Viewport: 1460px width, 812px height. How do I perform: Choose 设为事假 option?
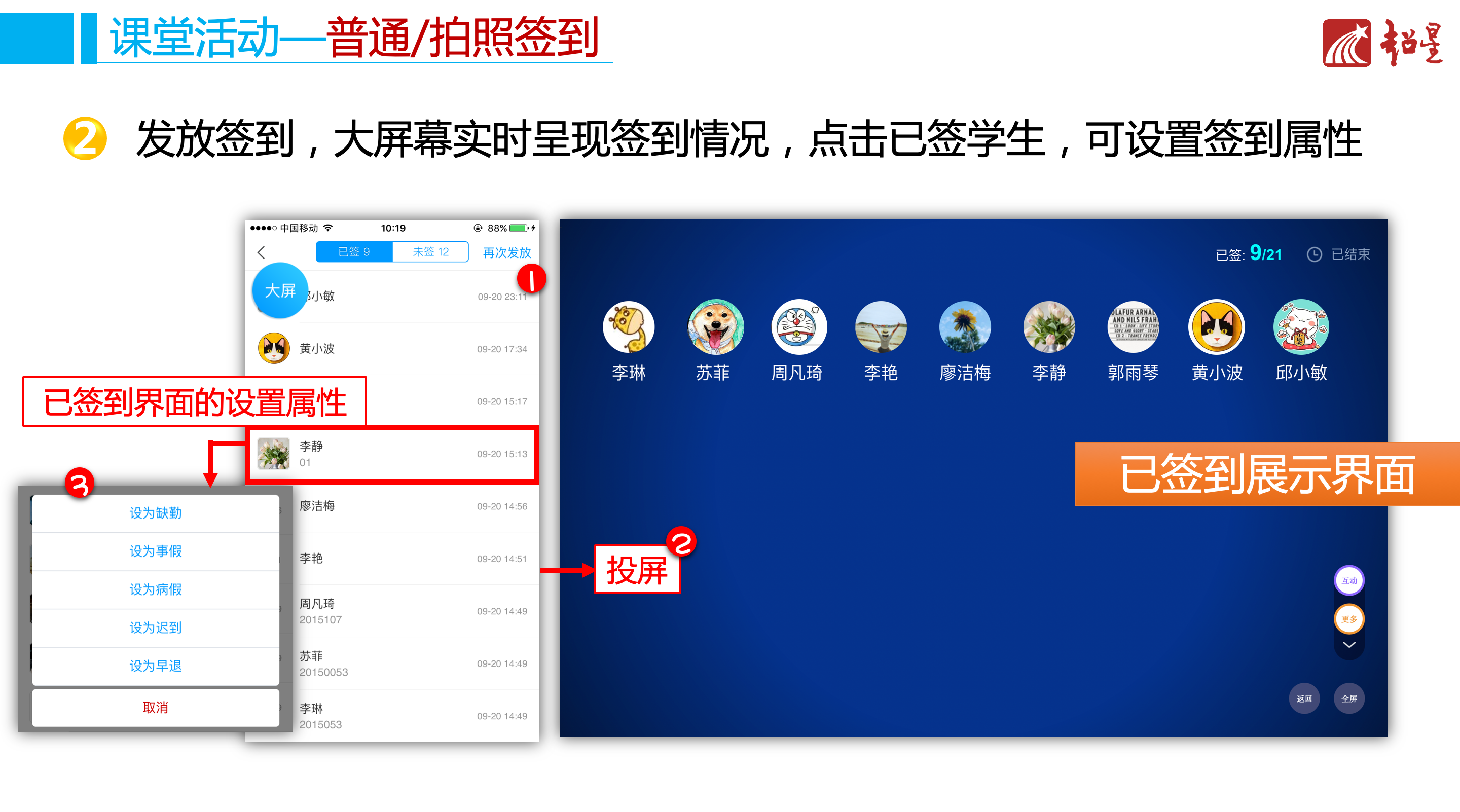coord(156,551)
